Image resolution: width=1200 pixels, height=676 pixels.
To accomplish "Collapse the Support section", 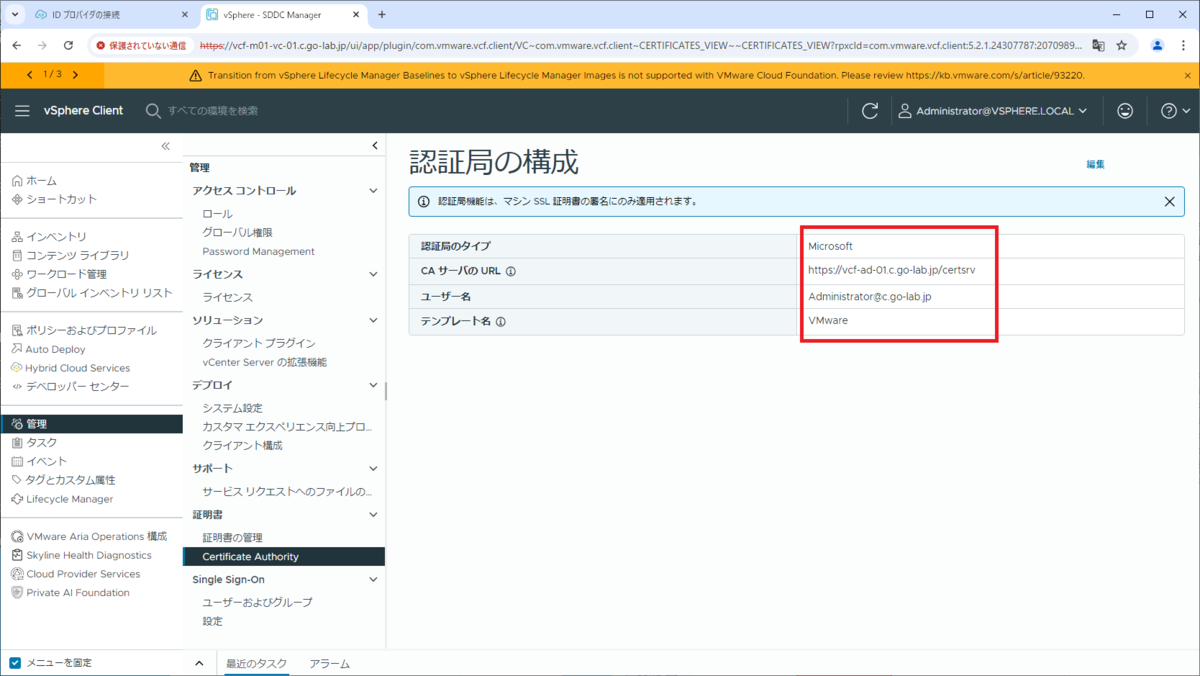I will [374, 469].
